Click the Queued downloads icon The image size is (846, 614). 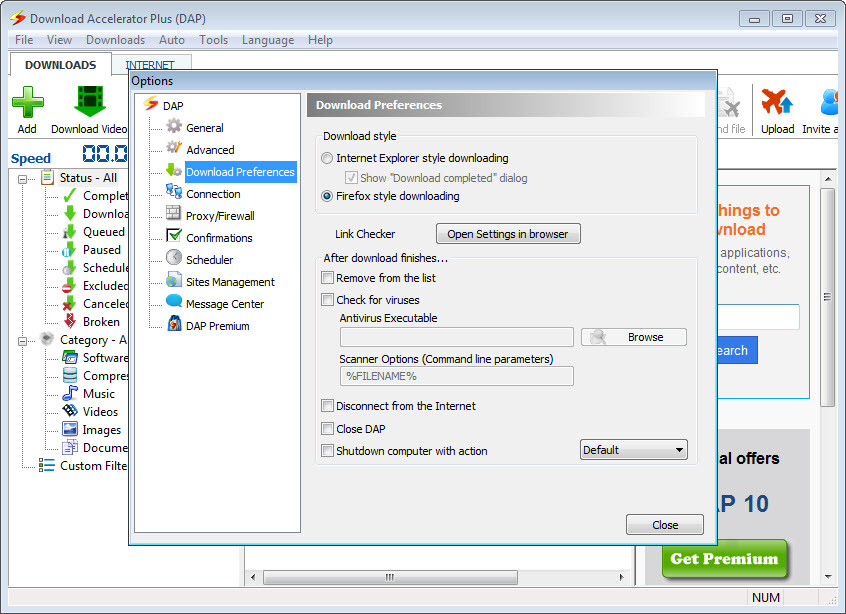pos(70,231)
